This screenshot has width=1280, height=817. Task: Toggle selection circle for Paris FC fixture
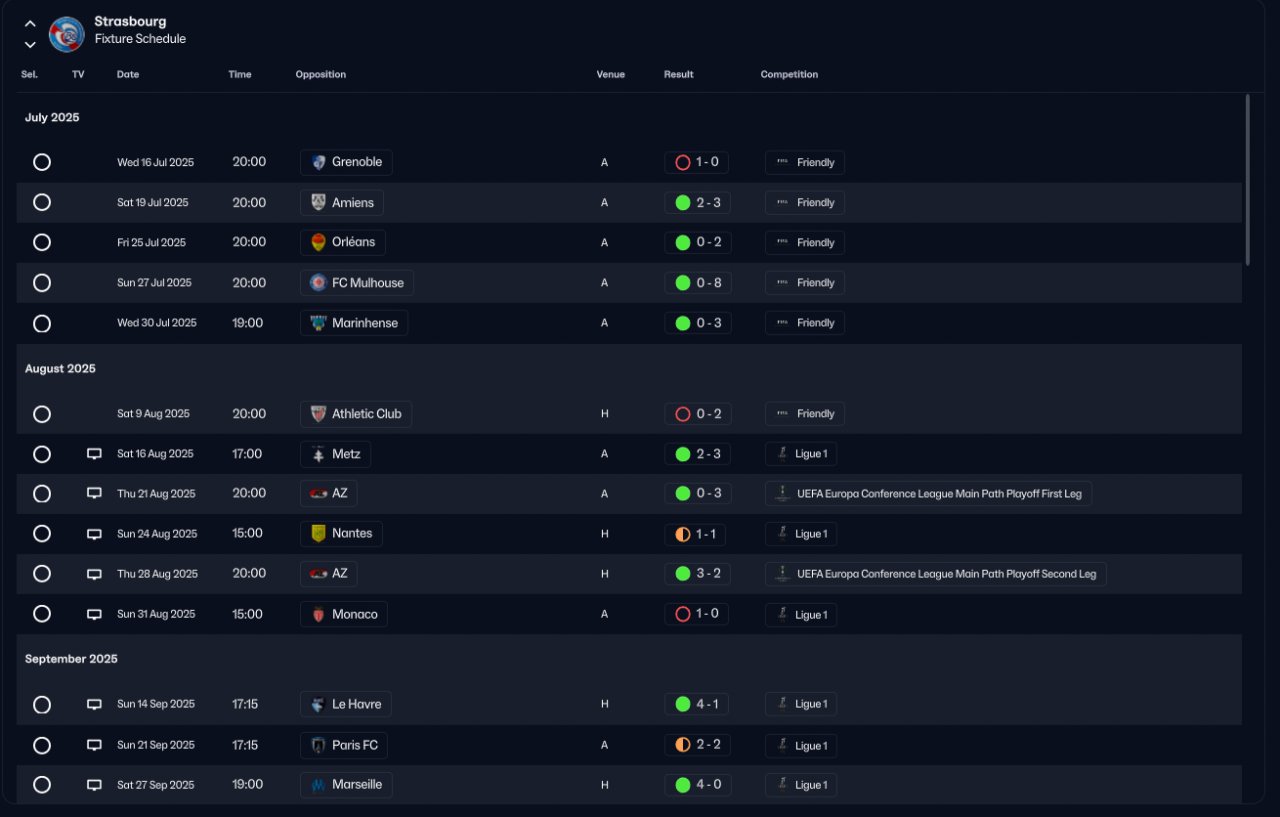pos(42,745)
